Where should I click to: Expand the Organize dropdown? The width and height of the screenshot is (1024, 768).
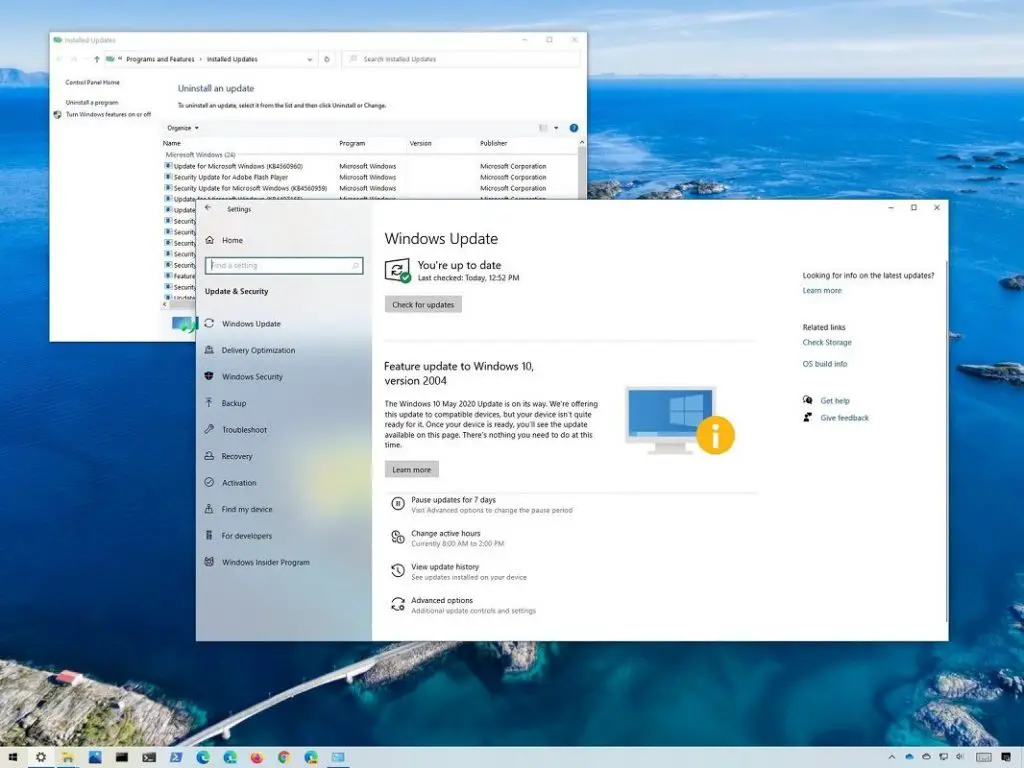183,128
